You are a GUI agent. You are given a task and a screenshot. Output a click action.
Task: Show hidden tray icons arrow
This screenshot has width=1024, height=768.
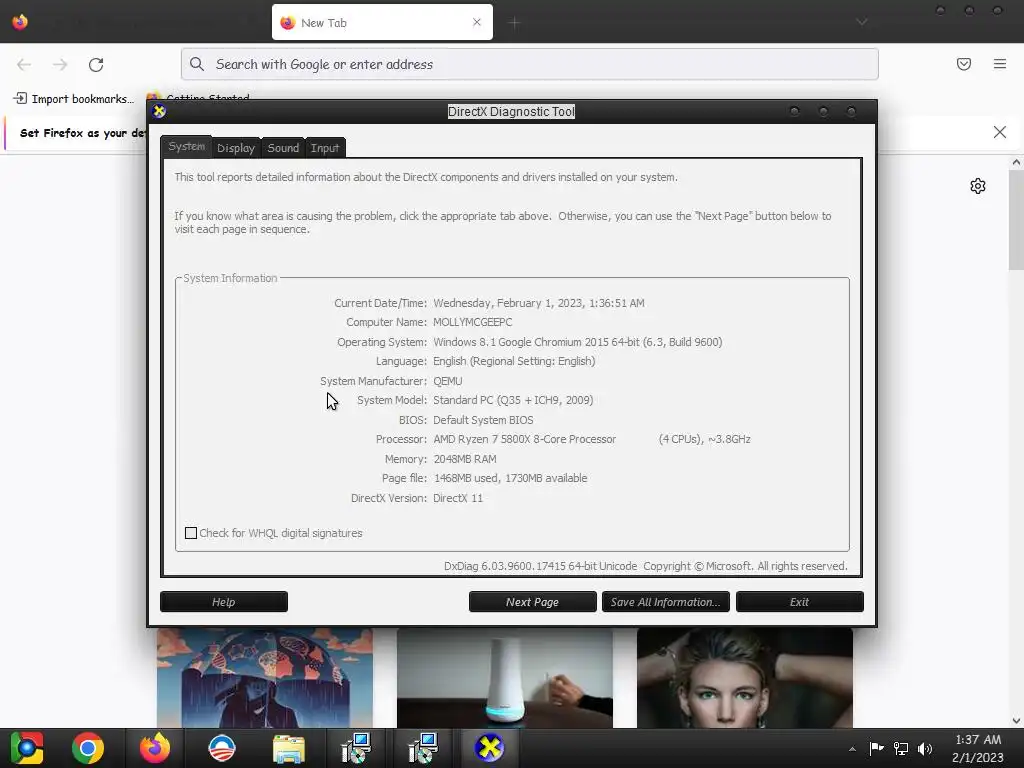click(852, 749)
